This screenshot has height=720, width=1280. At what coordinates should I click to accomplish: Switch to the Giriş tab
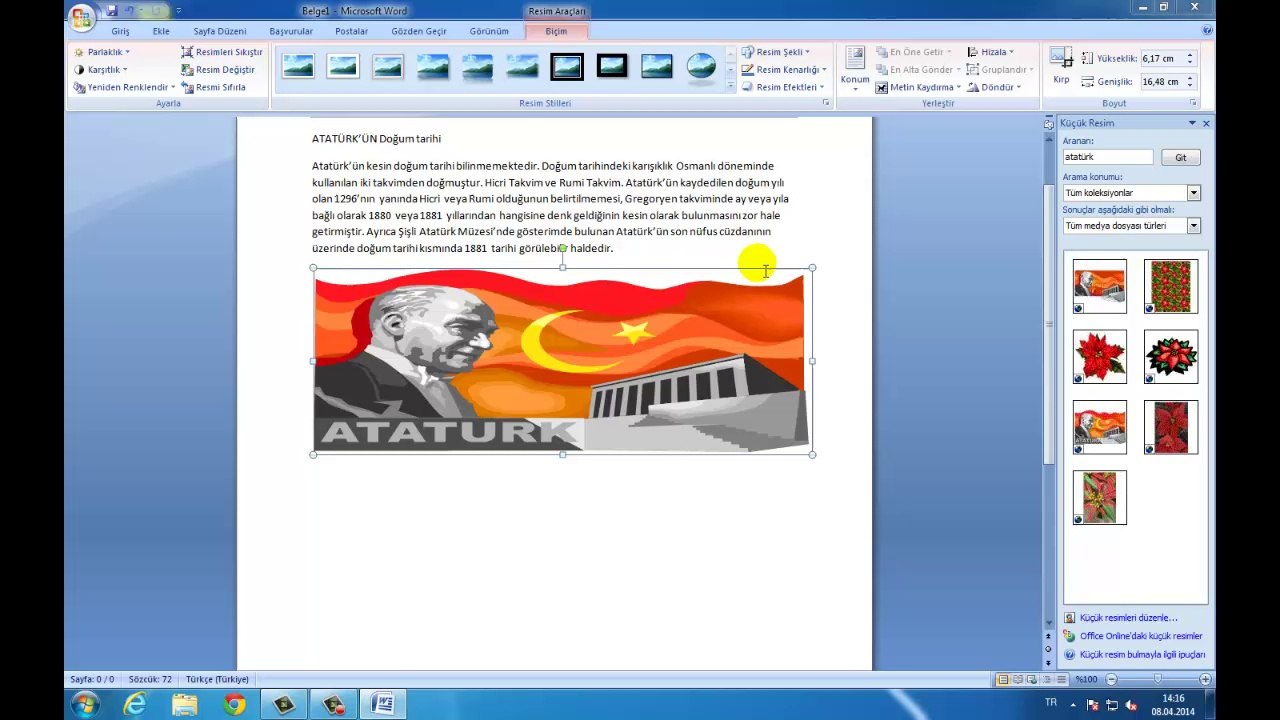[x=120, y=31]
